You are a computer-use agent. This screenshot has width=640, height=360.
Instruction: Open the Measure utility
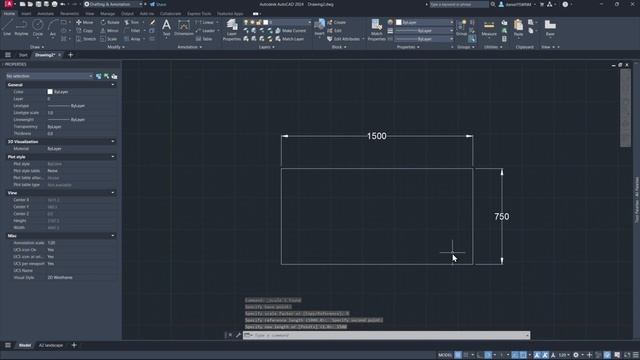click(x=489, y=28)
